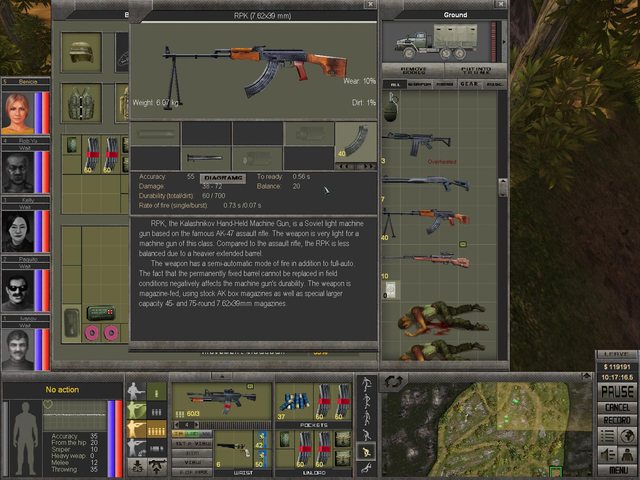Open the world map globe icon
Image resolution: width=640 pixels, height=480 pixels.
pos(627,436)
